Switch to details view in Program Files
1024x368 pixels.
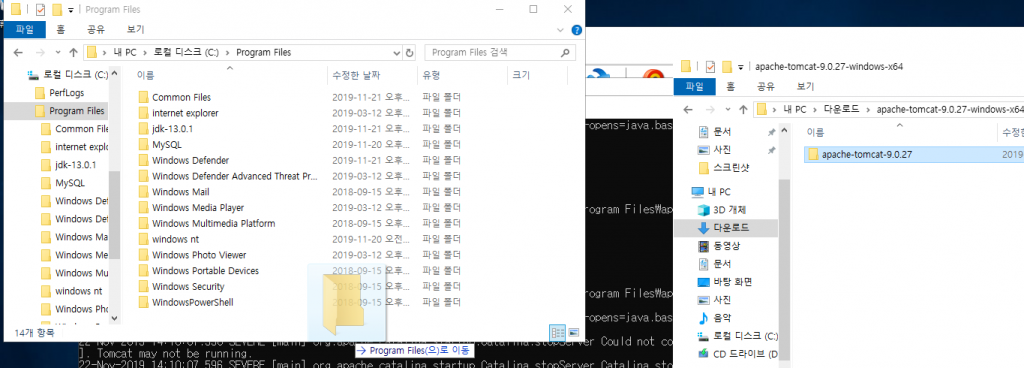(557, 332)
